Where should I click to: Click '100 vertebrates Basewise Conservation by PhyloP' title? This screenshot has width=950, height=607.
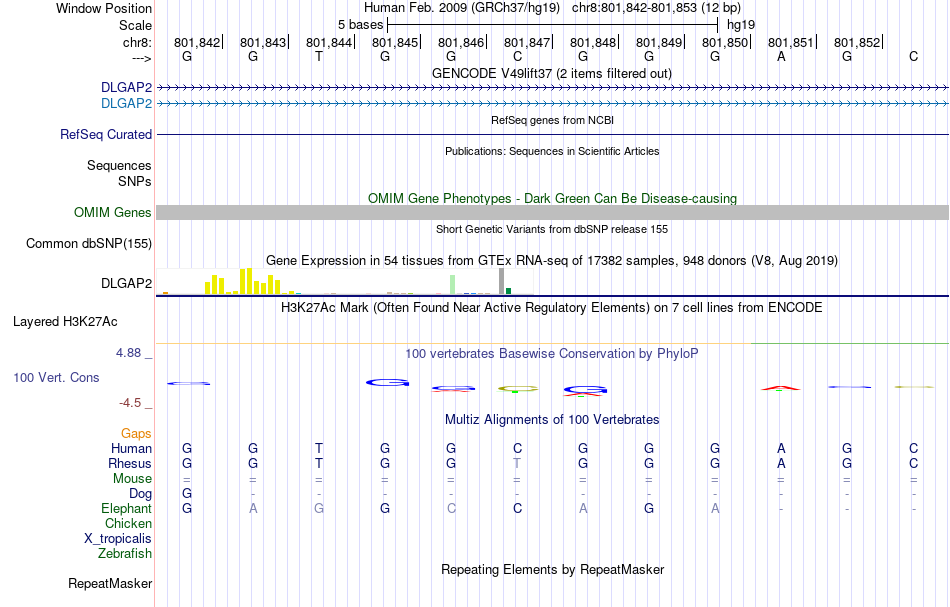552,354
